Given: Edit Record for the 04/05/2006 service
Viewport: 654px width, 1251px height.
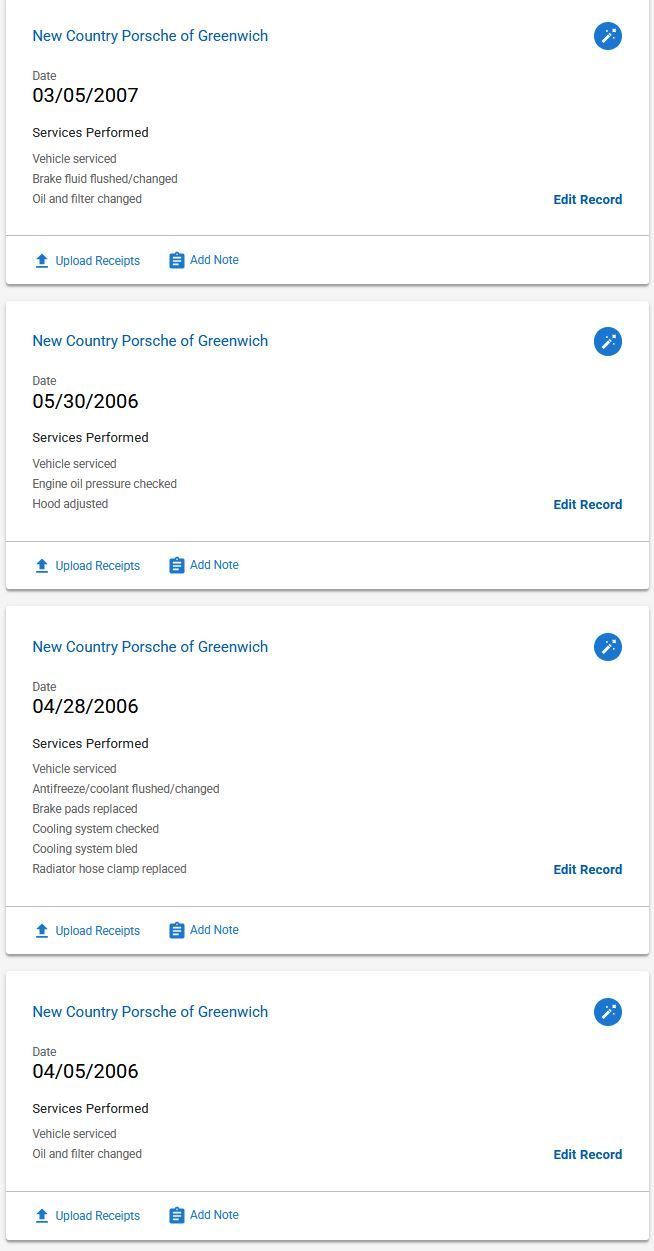Looking at the screenshot, I should 587,1155.
